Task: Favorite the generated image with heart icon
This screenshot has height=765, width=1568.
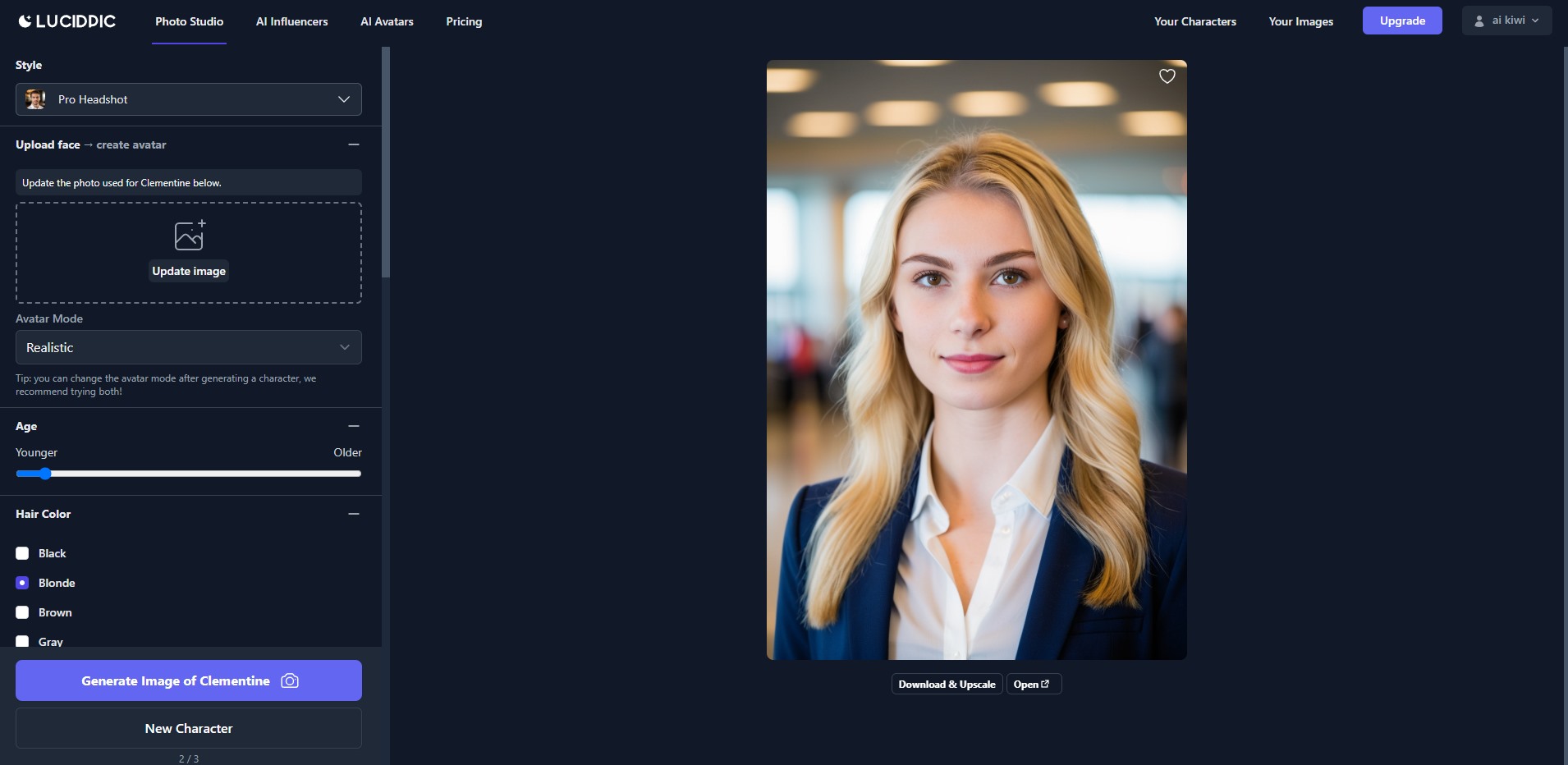Action: tap(1167, 76)
